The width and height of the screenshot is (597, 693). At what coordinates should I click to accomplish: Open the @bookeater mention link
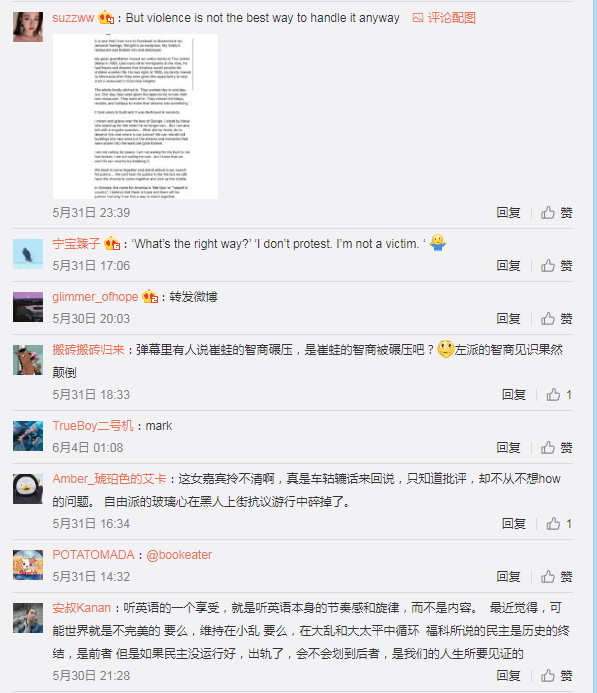pyautogui.click(x=179, y=555)
